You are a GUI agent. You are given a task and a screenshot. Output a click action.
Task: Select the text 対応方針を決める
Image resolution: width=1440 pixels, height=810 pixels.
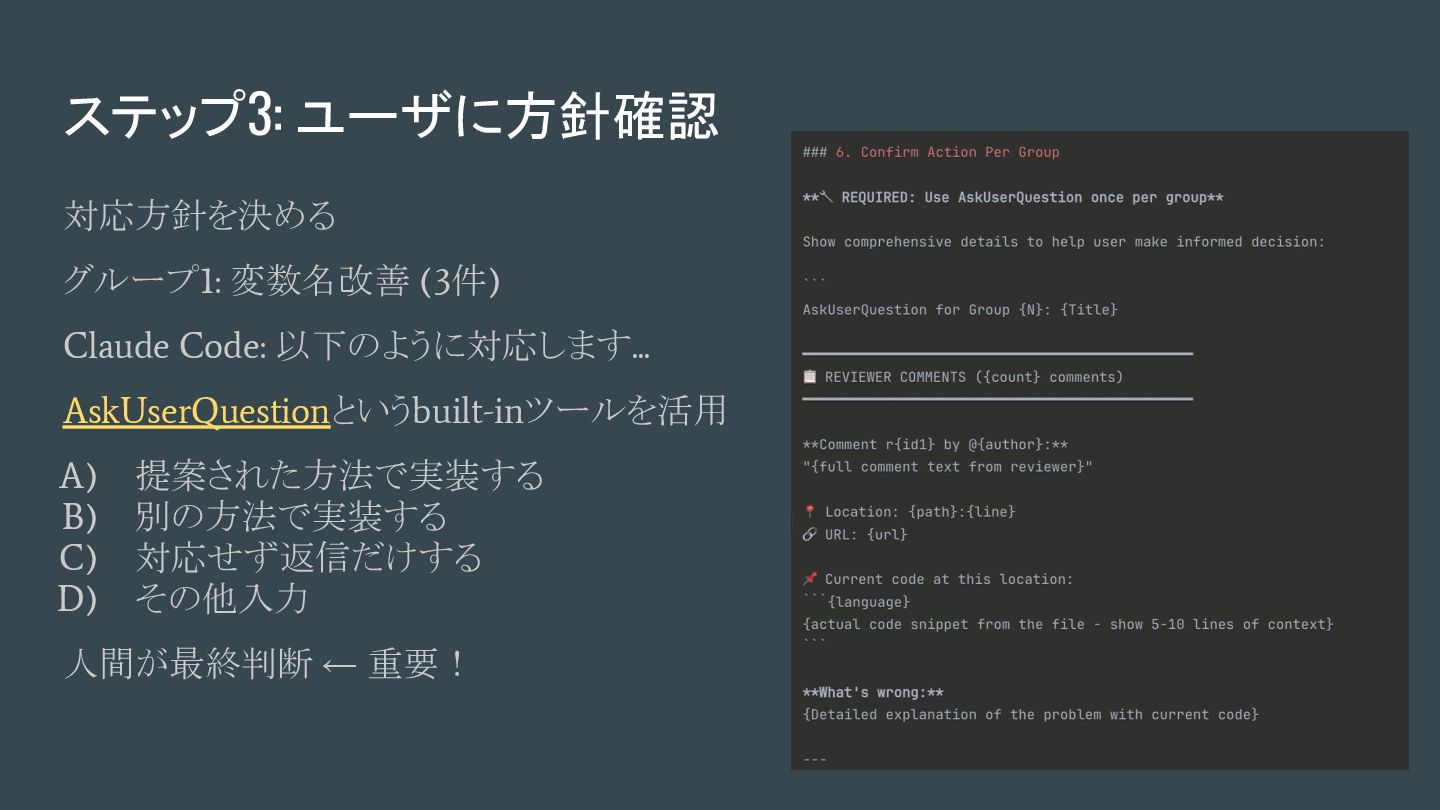click(200, 215)
